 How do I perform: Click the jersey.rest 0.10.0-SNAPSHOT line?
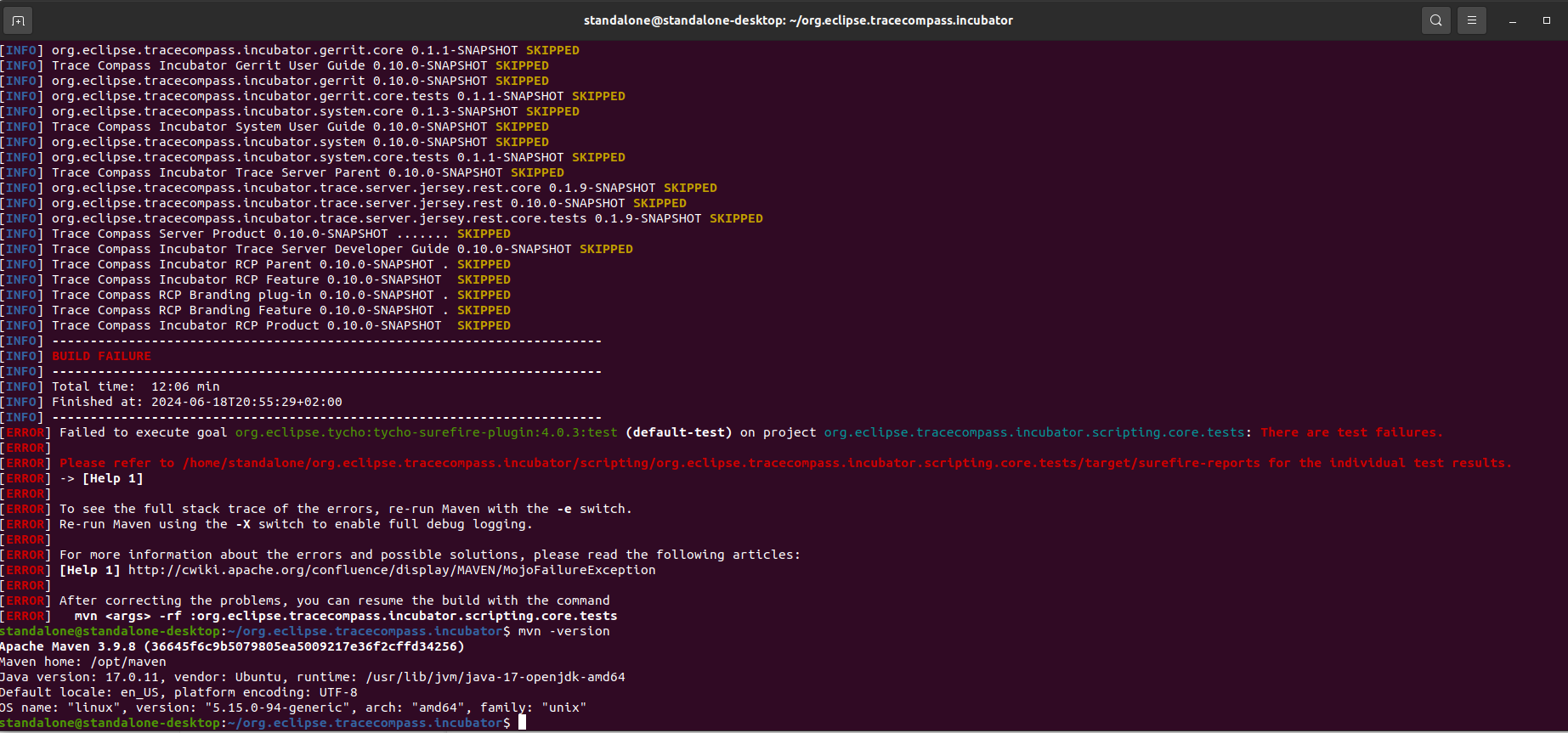[343, 203]
